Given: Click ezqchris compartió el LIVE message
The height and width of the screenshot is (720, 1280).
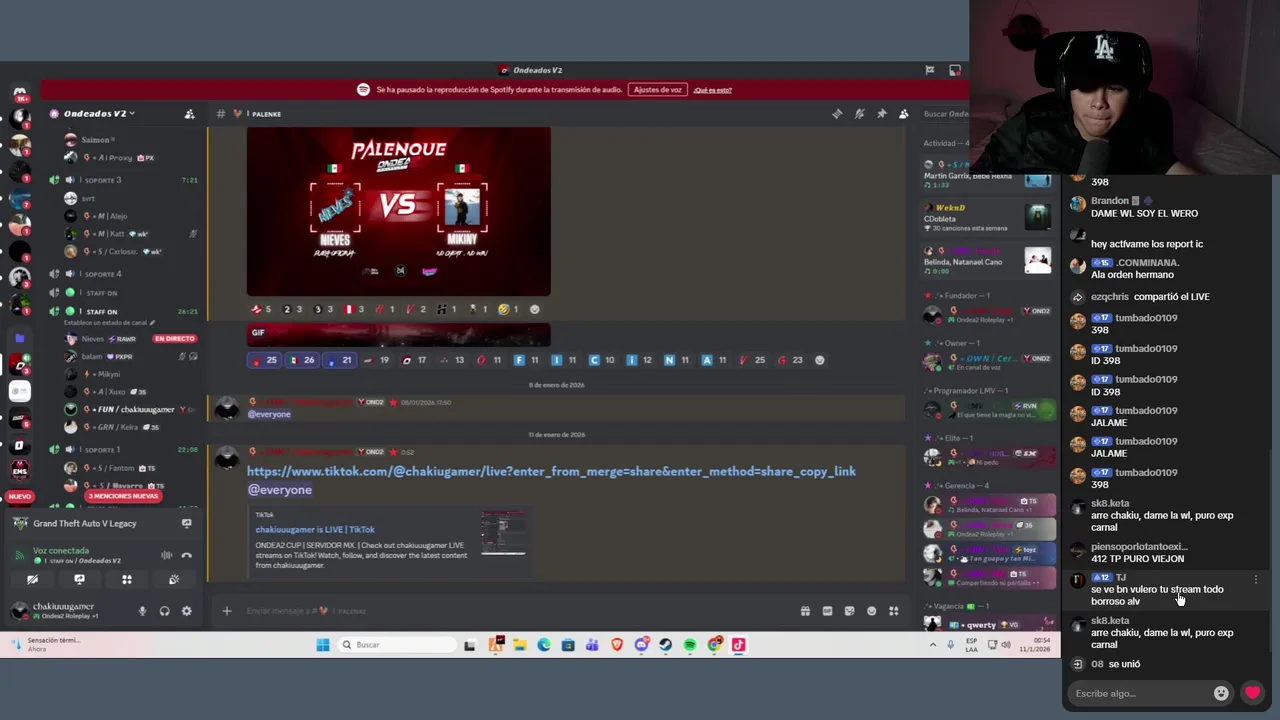Looking at the screenshot, I should (x=1150, y=297).
